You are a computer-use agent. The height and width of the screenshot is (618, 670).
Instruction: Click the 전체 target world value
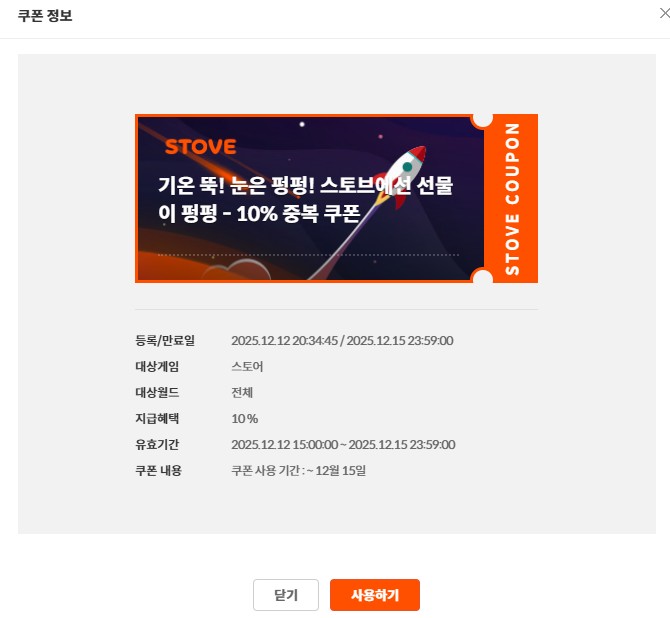[x=242, y=392]
